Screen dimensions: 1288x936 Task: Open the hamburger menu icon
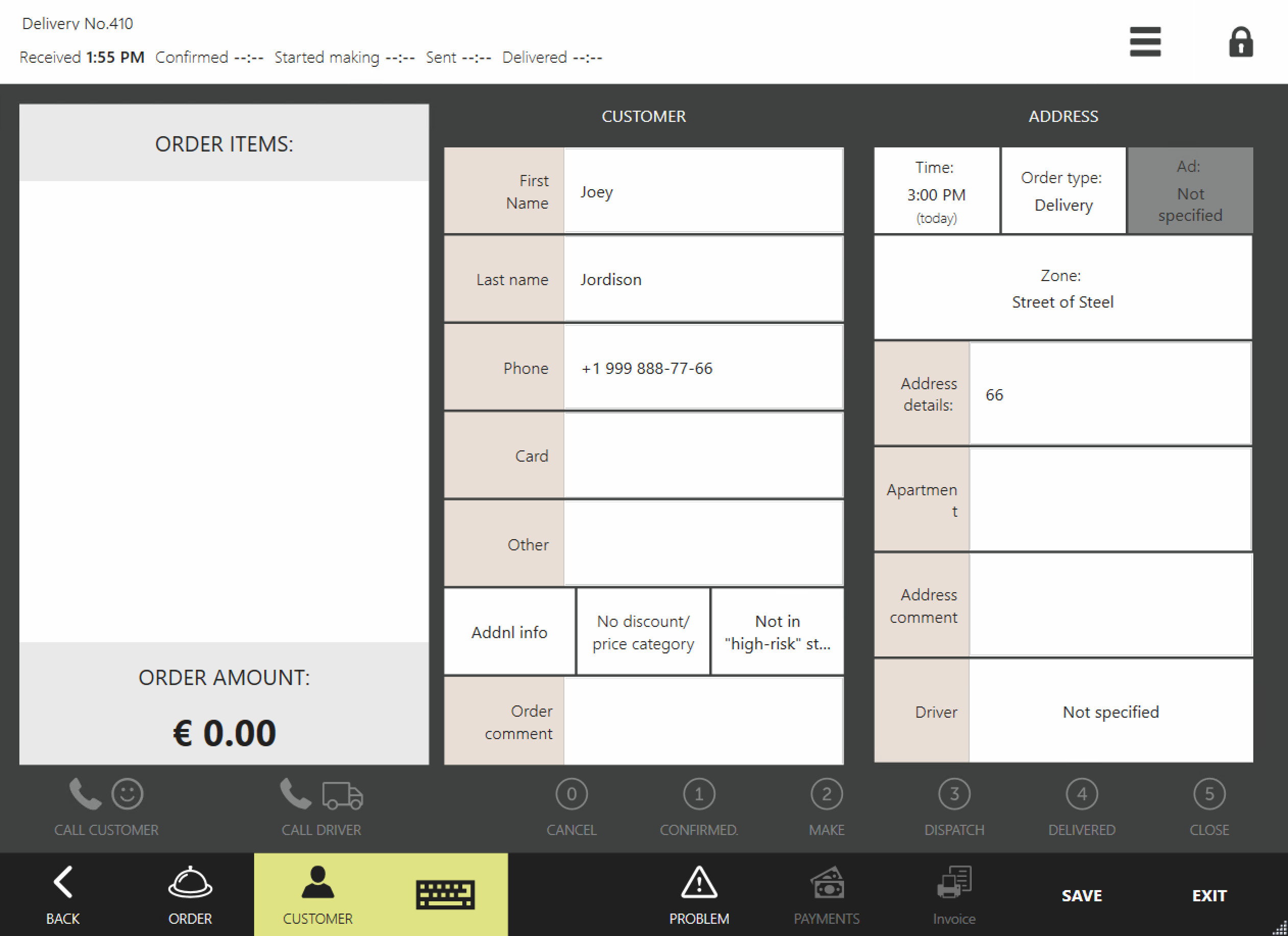(1145, 41)
